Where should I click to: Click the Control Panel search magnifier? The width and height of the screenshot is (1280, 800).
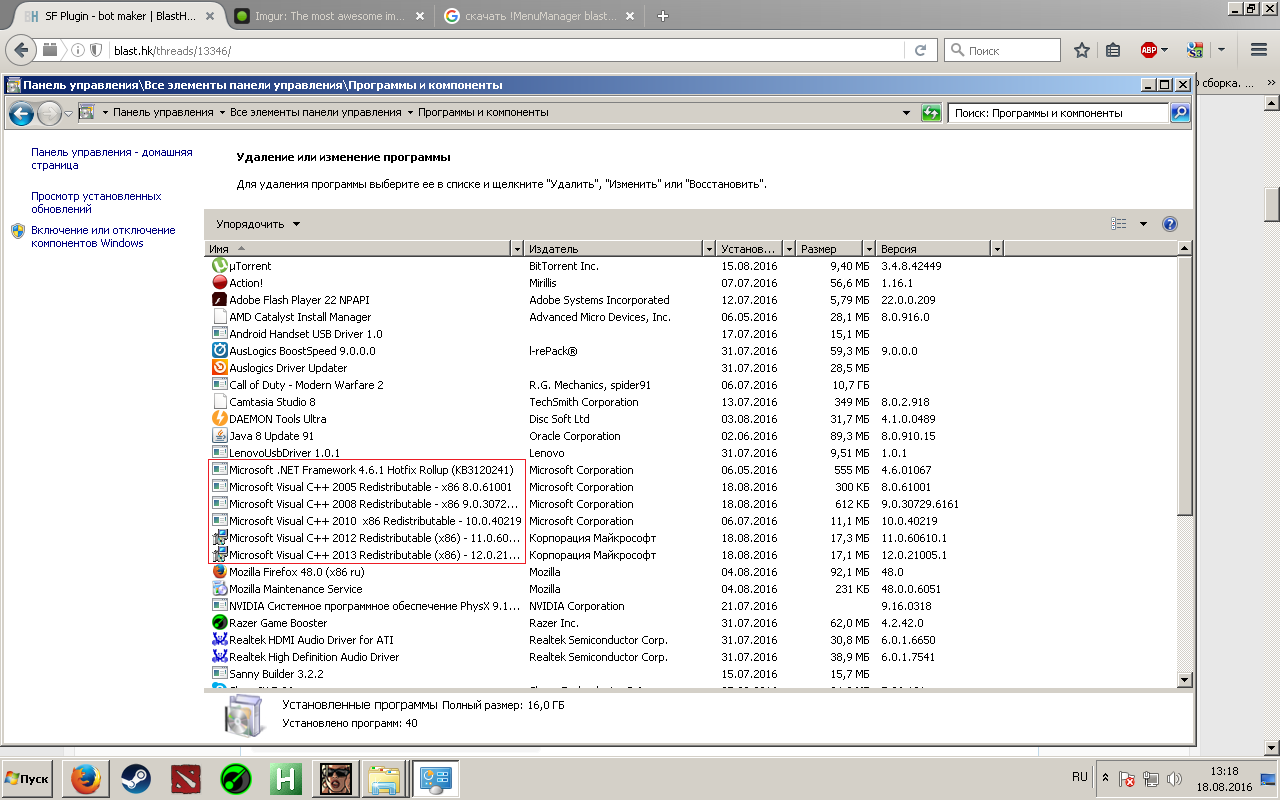(x=1180, y=113)
